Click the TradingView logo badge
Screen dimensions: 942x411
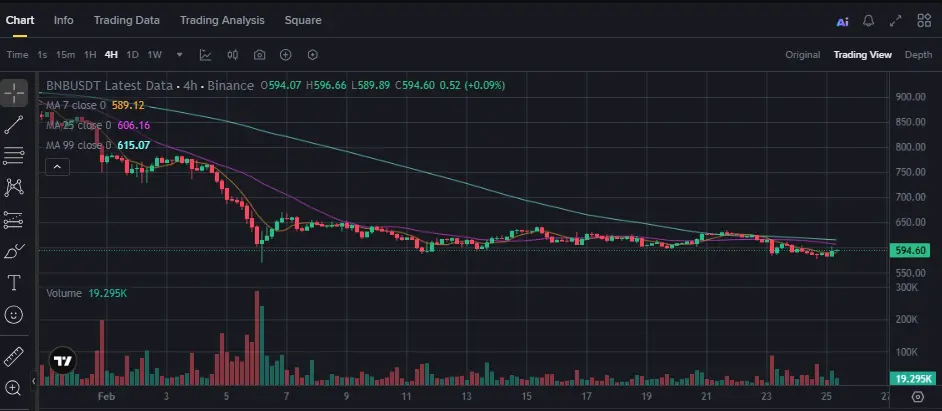[x=62, y=361]
